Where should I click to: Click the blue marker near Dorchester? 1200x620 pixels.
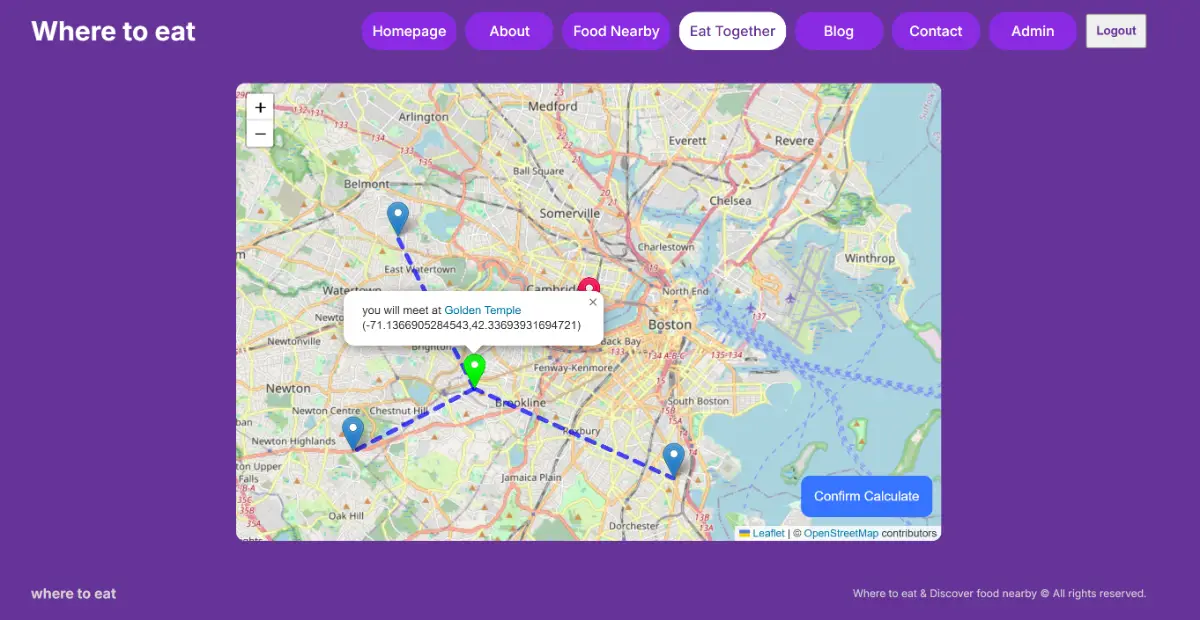tap(674, 458)
